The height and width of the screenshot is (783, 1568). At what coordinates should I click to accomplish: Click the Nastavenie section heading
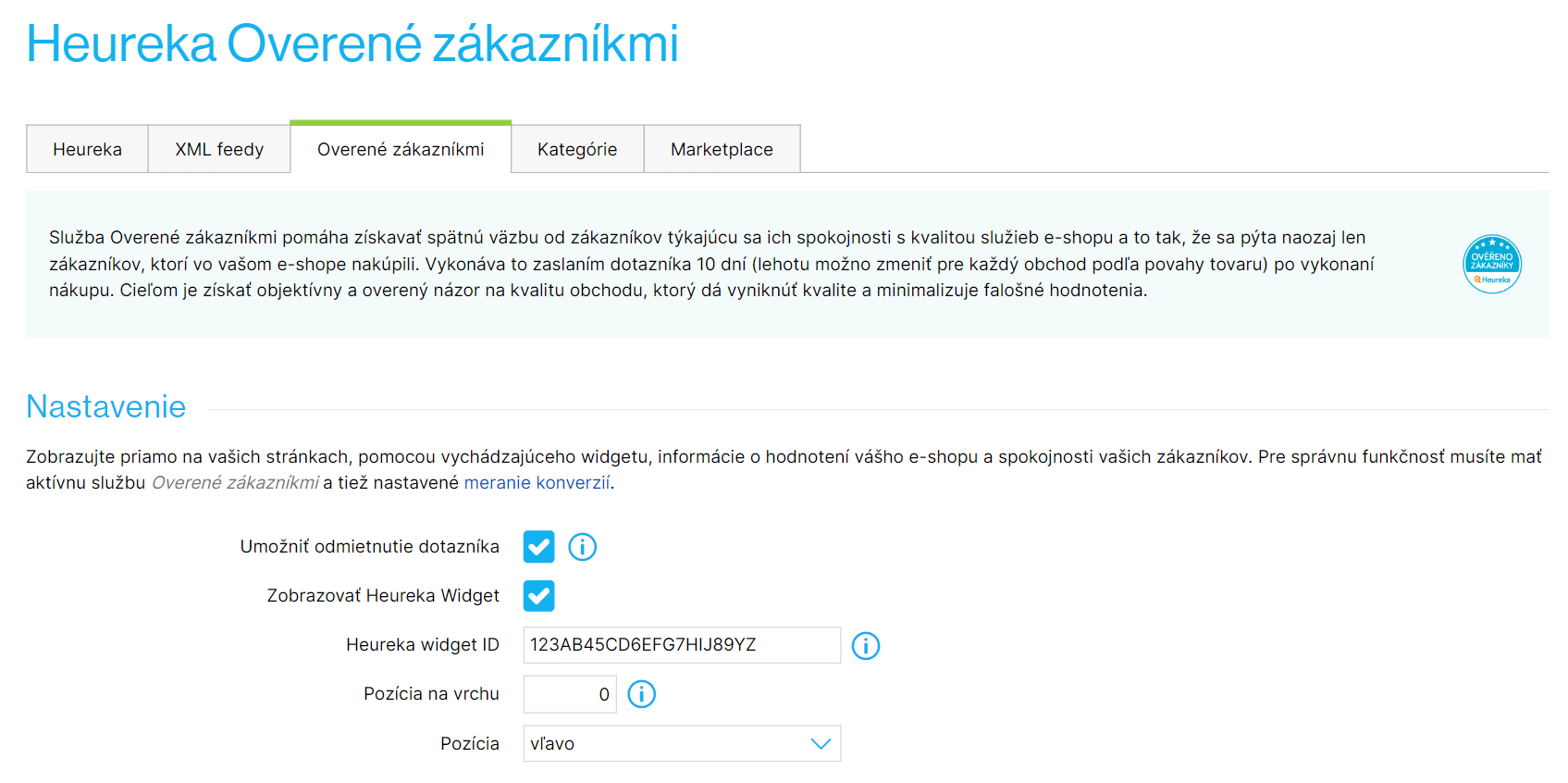click(x=106, y=406)
